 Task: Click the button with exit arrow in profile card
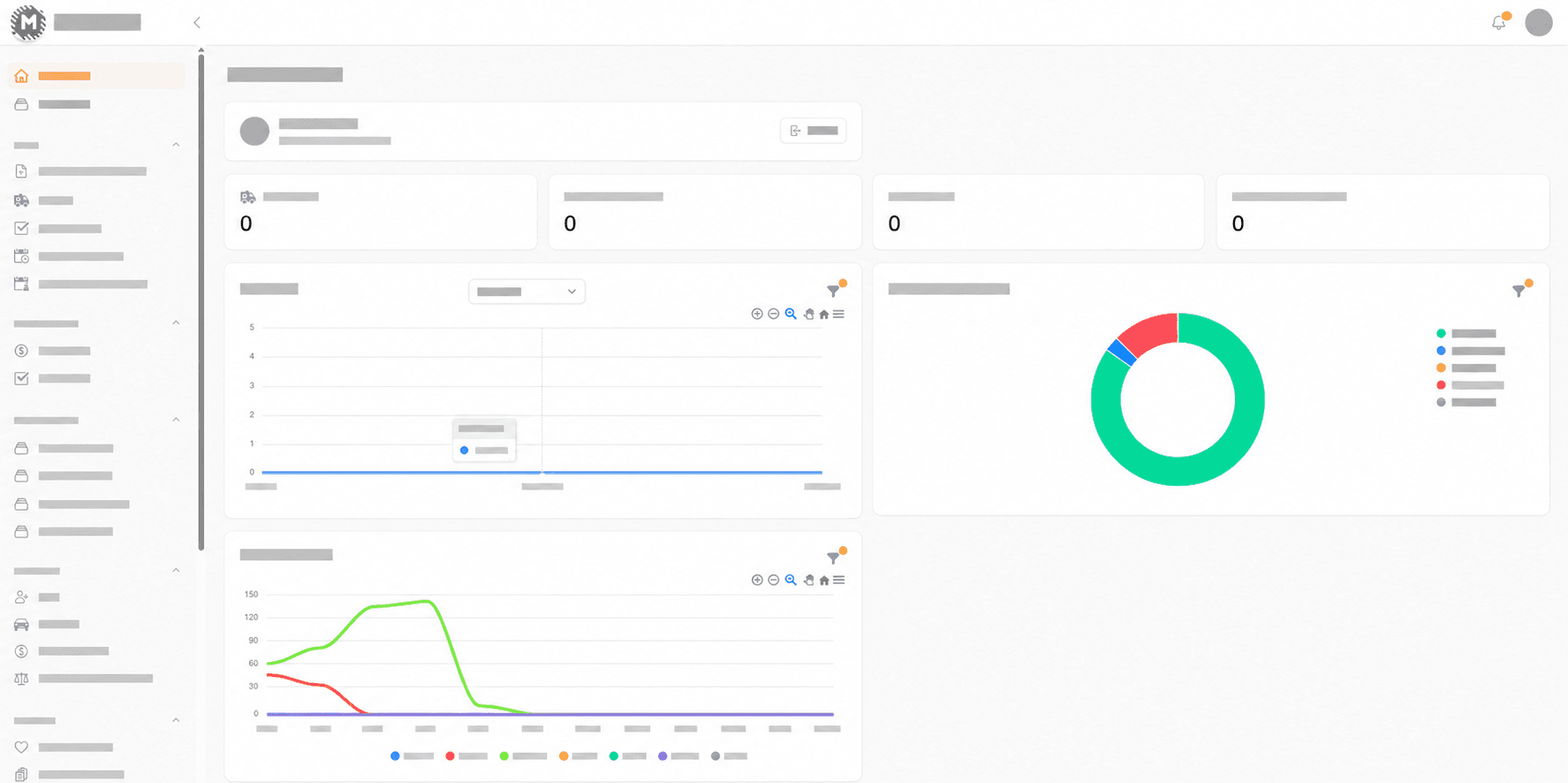[x=813, y=131]
